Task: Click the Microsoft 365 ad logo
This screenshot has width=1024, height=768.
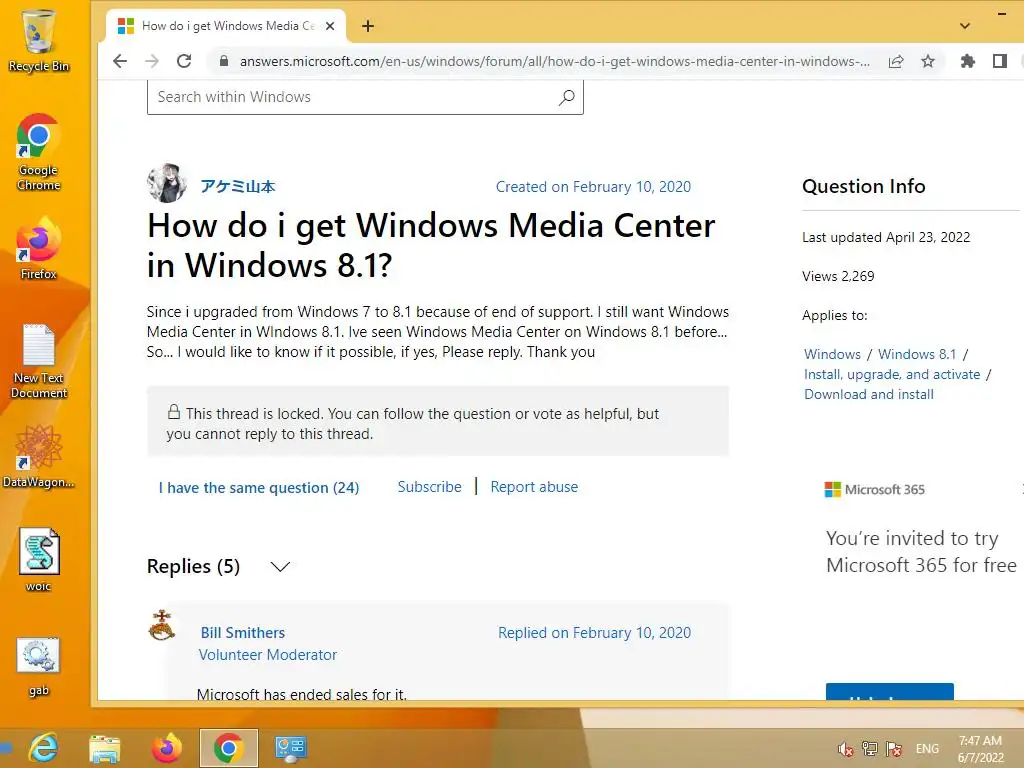Action: [874, 489]
